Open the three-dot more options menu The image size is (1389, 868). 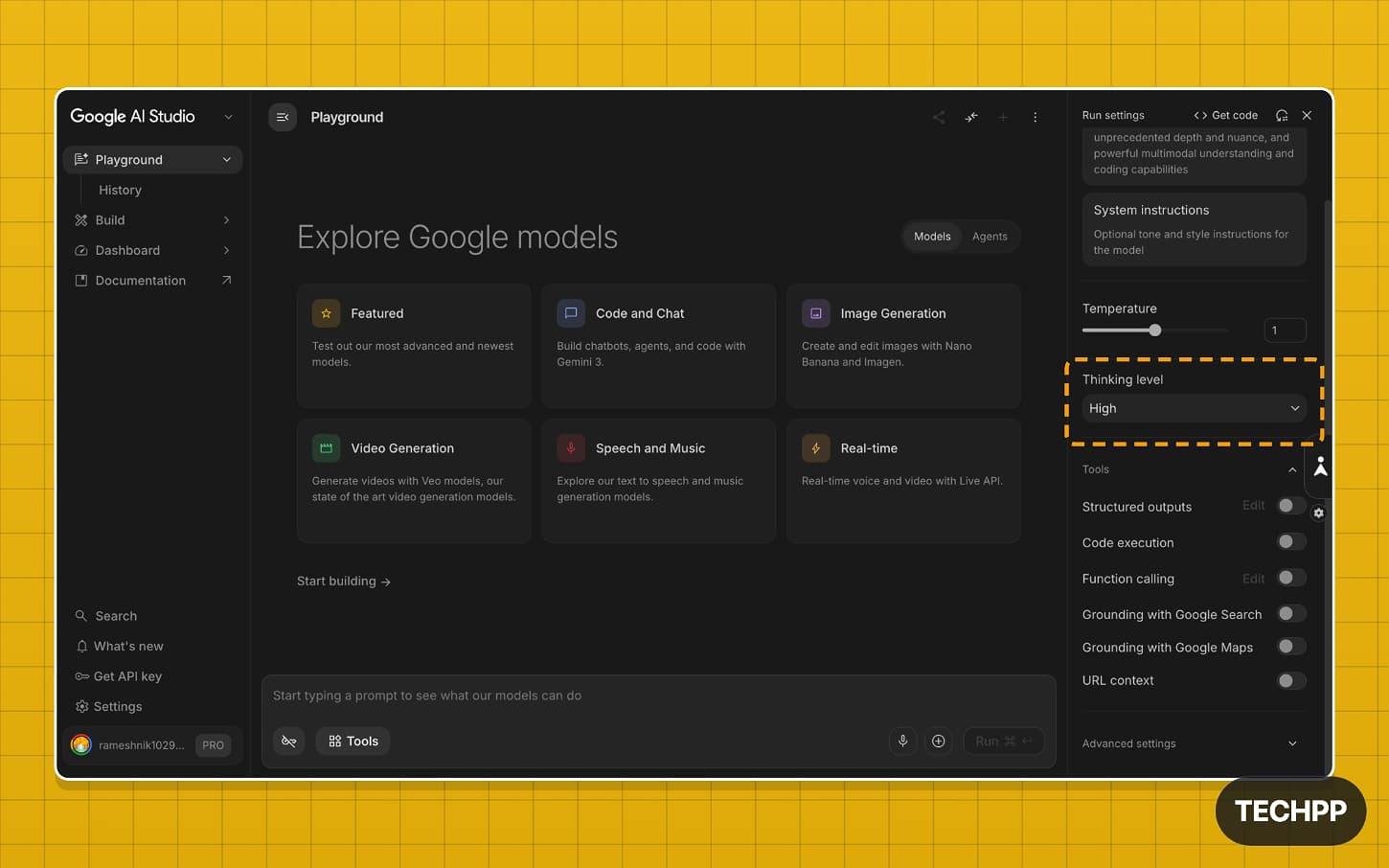coord(1036,117)
